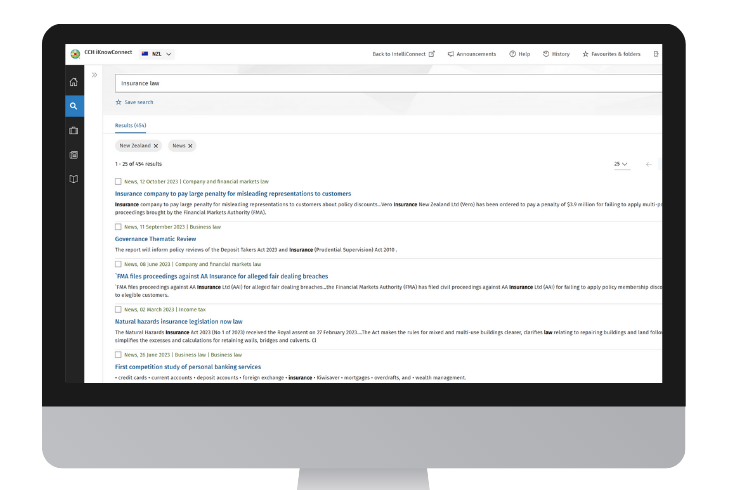The width and height of the screenshot is (735, 490).
Task: Open the Home icon in sidebar
Action: (x=74, y=82)
